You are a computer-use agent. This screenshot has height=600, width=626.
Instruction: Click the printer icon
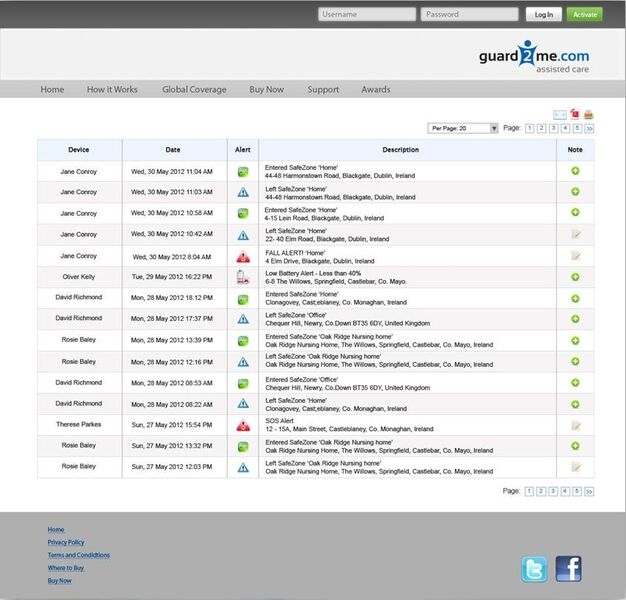point(588,115)
